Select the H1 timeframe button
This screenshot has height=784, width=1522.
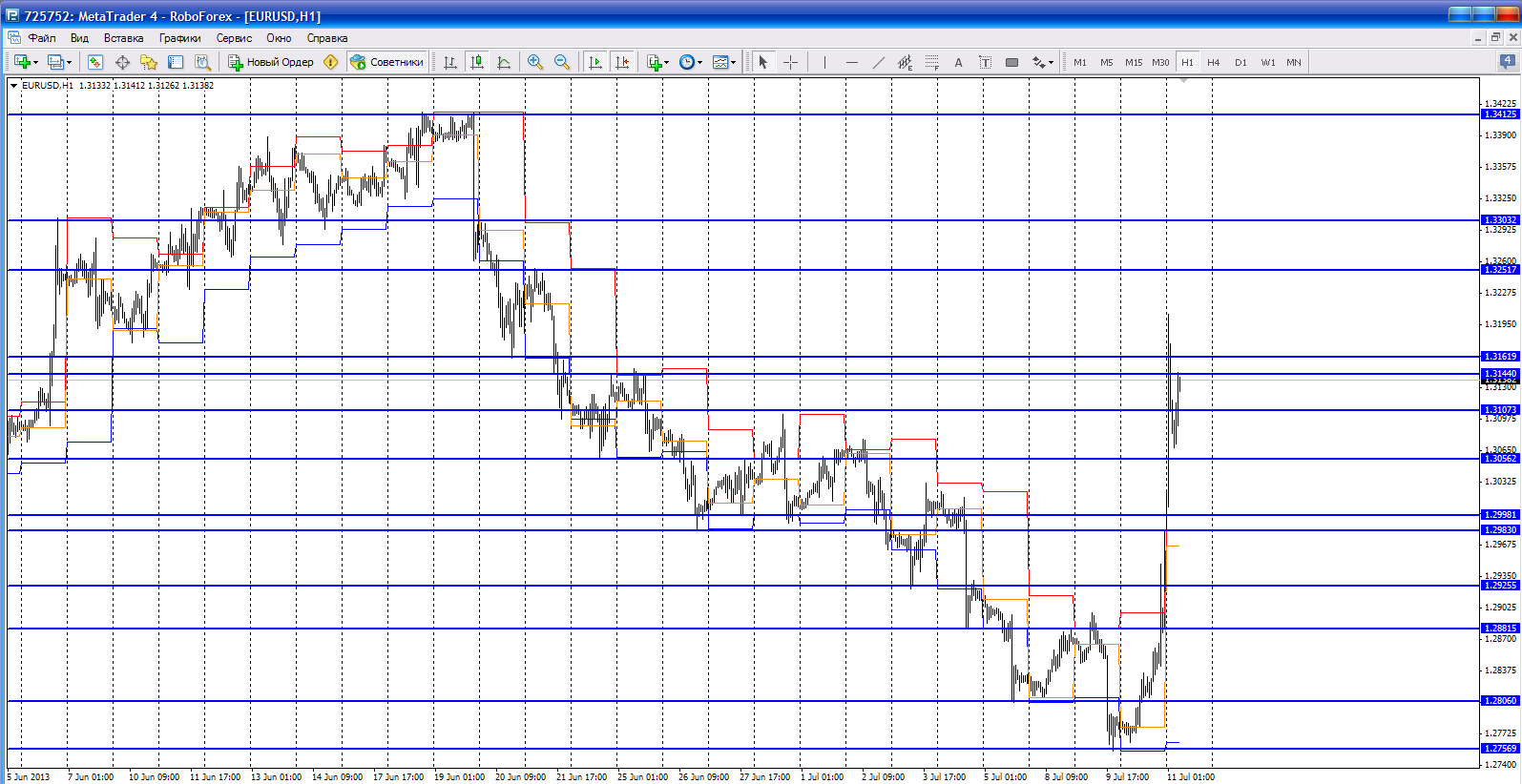point(1187,62)
